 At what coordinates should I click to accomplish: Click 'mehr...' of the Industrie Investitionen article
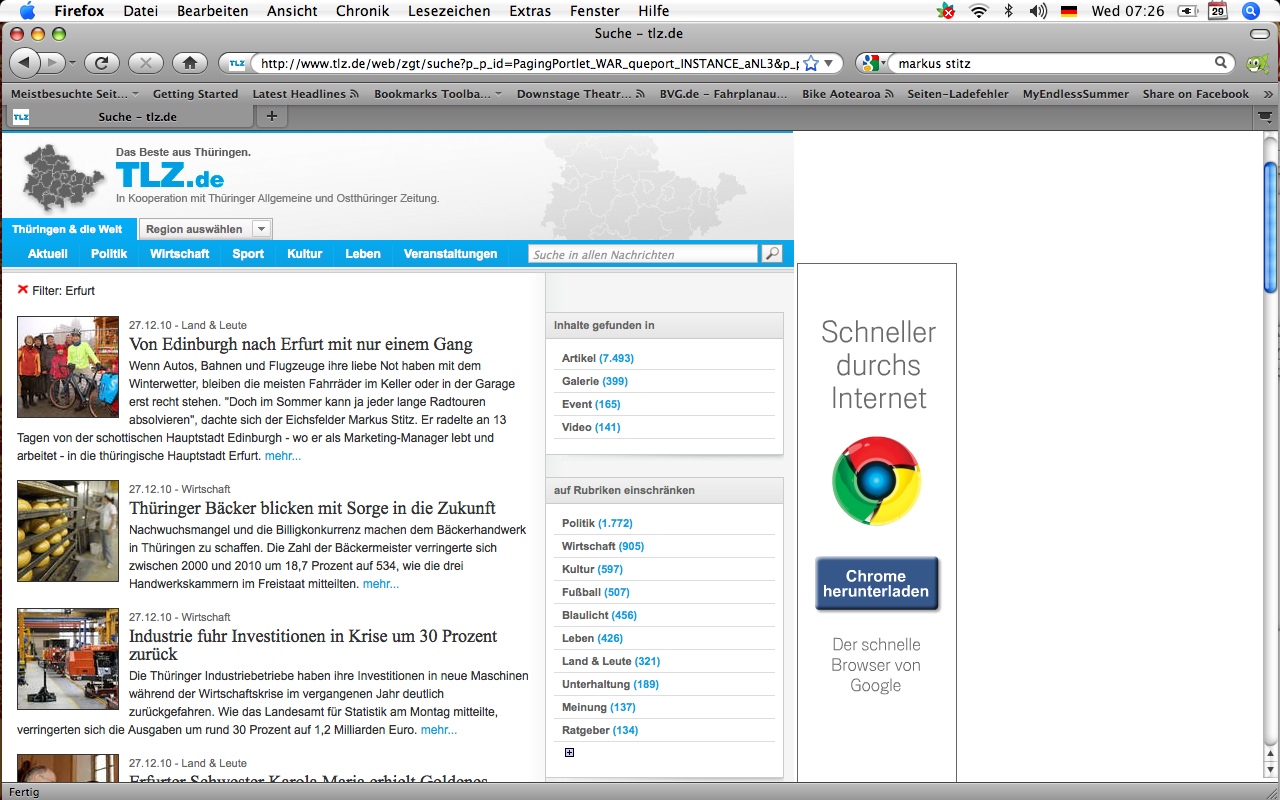click(439, 730)
